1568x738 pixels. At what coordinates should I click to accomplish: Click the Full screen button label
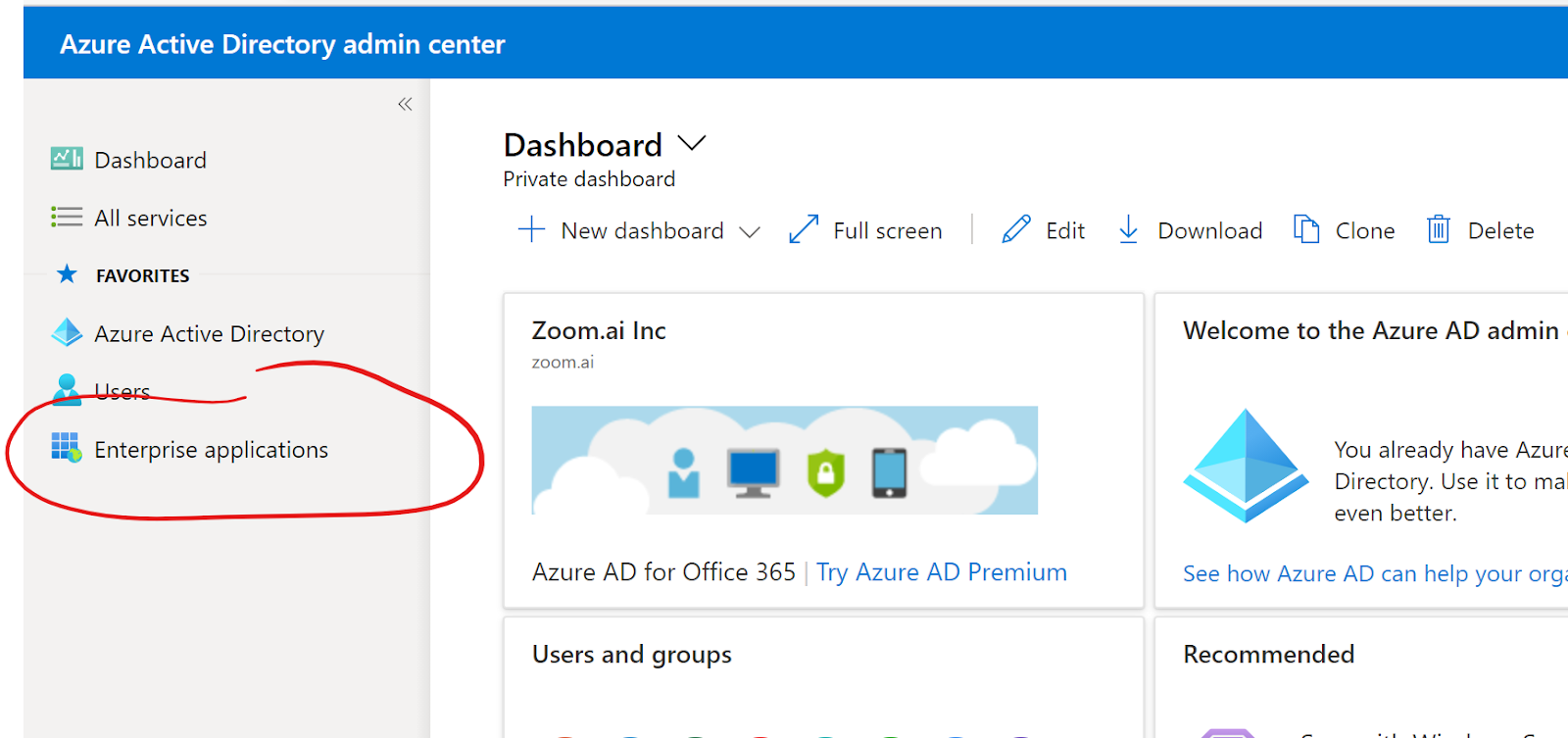point(888,230)
